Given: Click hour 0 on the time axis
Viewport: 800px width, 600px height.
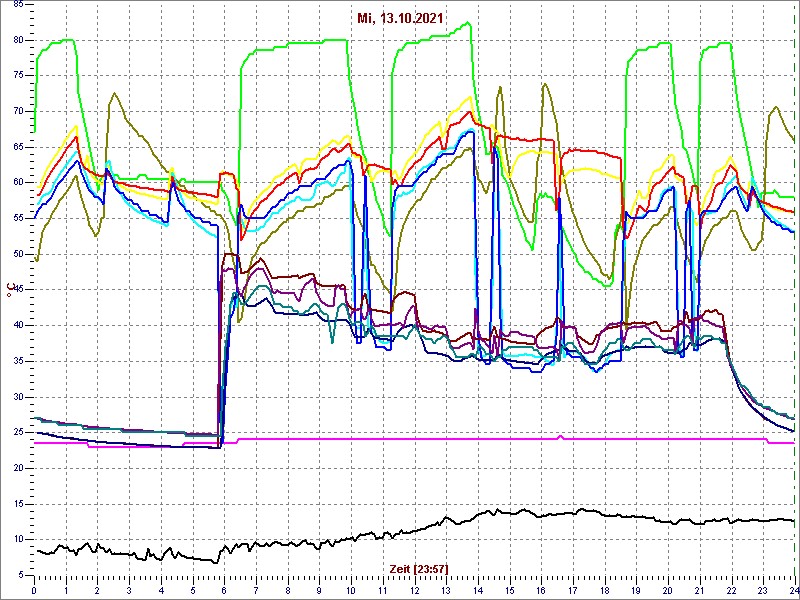Looking at the screenshot, I should pos(34,591).
